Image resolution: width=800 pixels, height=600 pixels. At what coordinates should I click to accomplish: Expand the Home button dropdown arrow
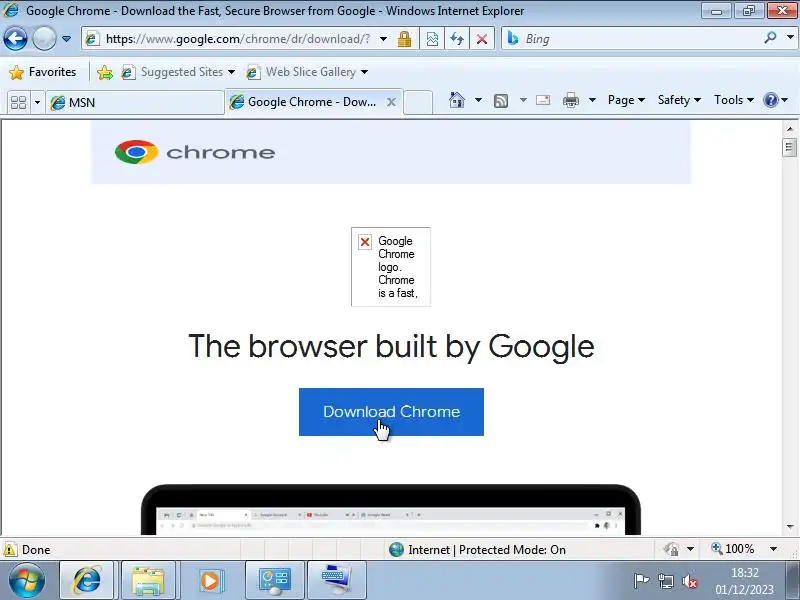[479, 100]
